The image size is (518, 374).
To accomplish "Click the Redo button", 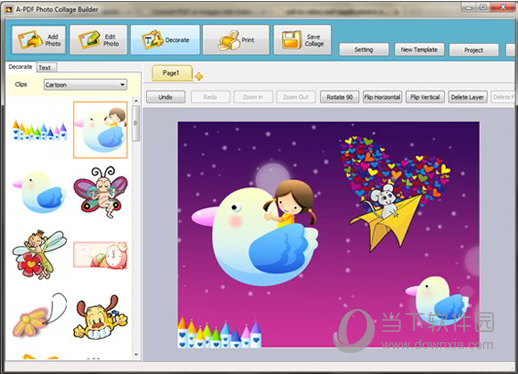I will pyautogui.click(x=210, y=97).
